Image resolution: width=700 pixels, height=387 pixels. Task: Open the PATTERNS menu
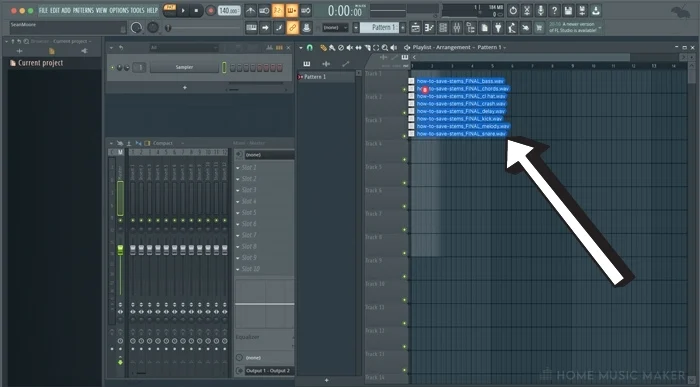[x=83, y=10]
